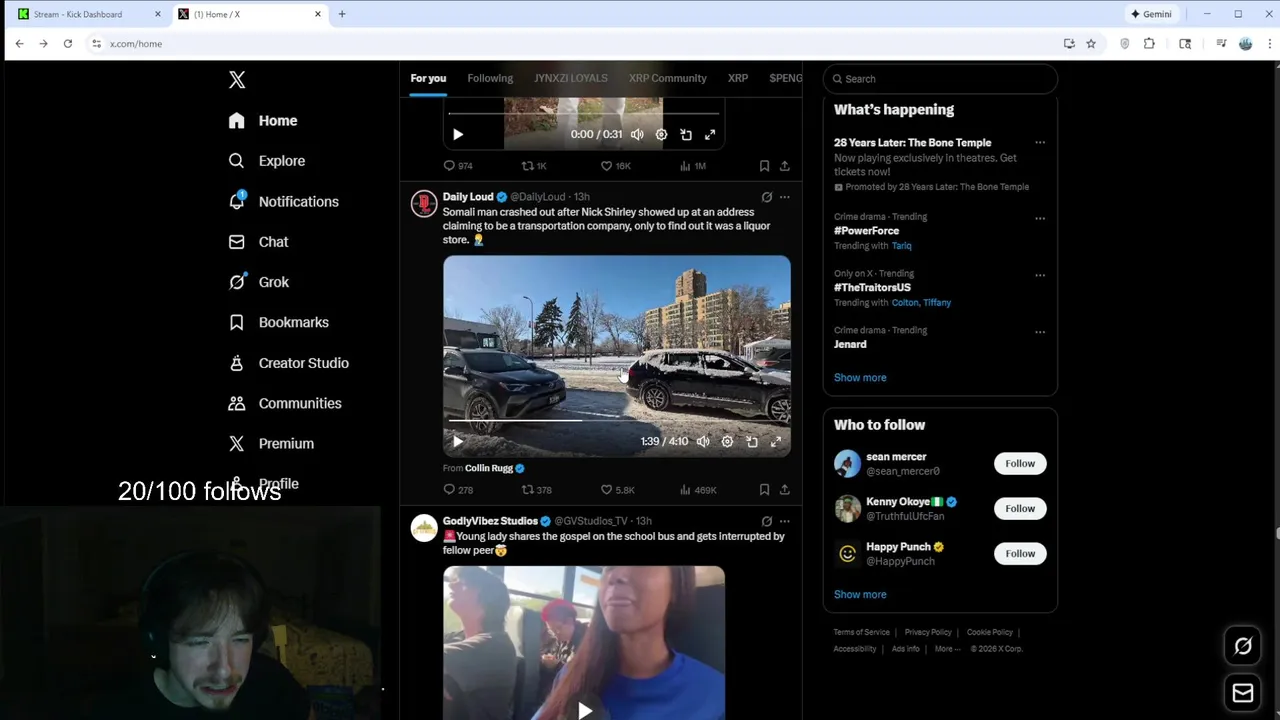Switch to the XRP tab
The image size is (1280, 720).
pos(738,78)
